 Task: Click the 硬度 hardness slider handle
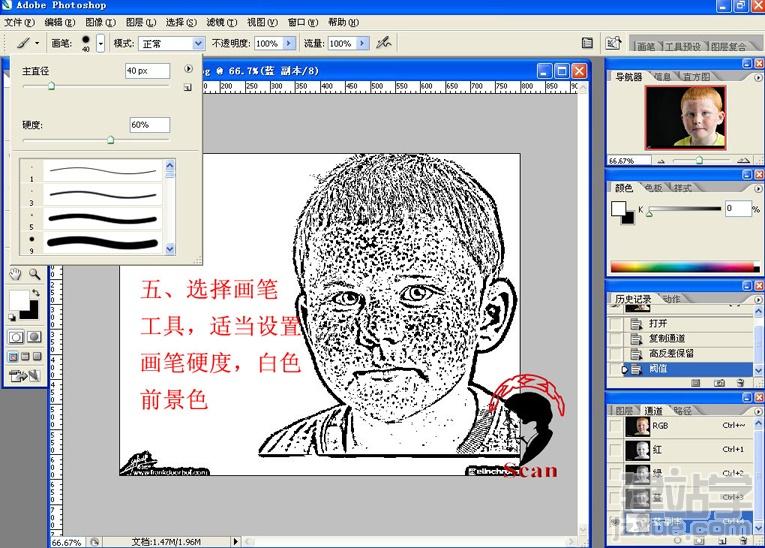click(x=111, y=140)
